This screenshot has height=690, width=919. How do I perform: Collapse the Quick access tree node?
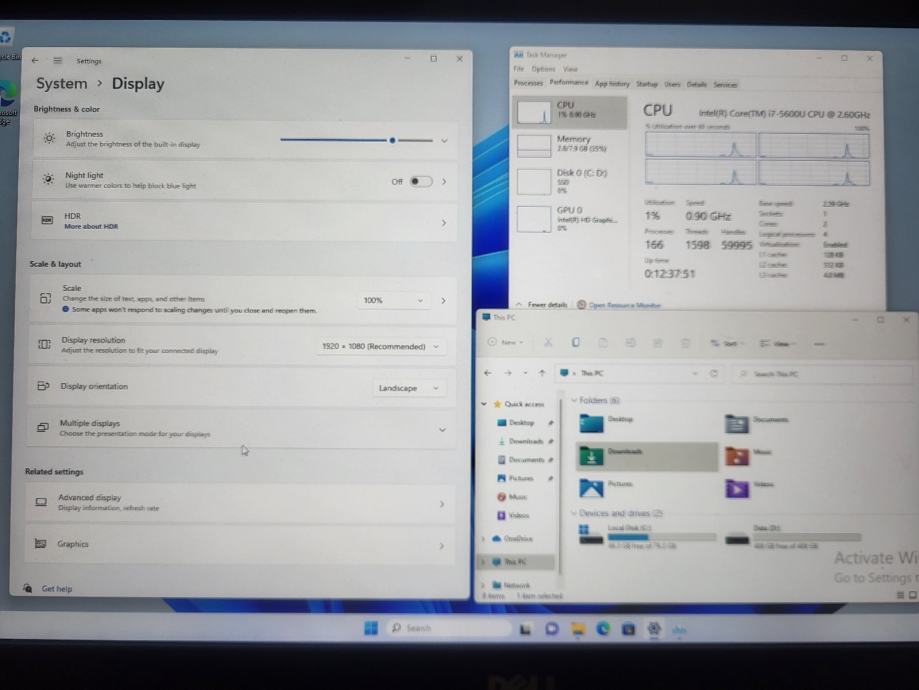click(x=484, y=404)
